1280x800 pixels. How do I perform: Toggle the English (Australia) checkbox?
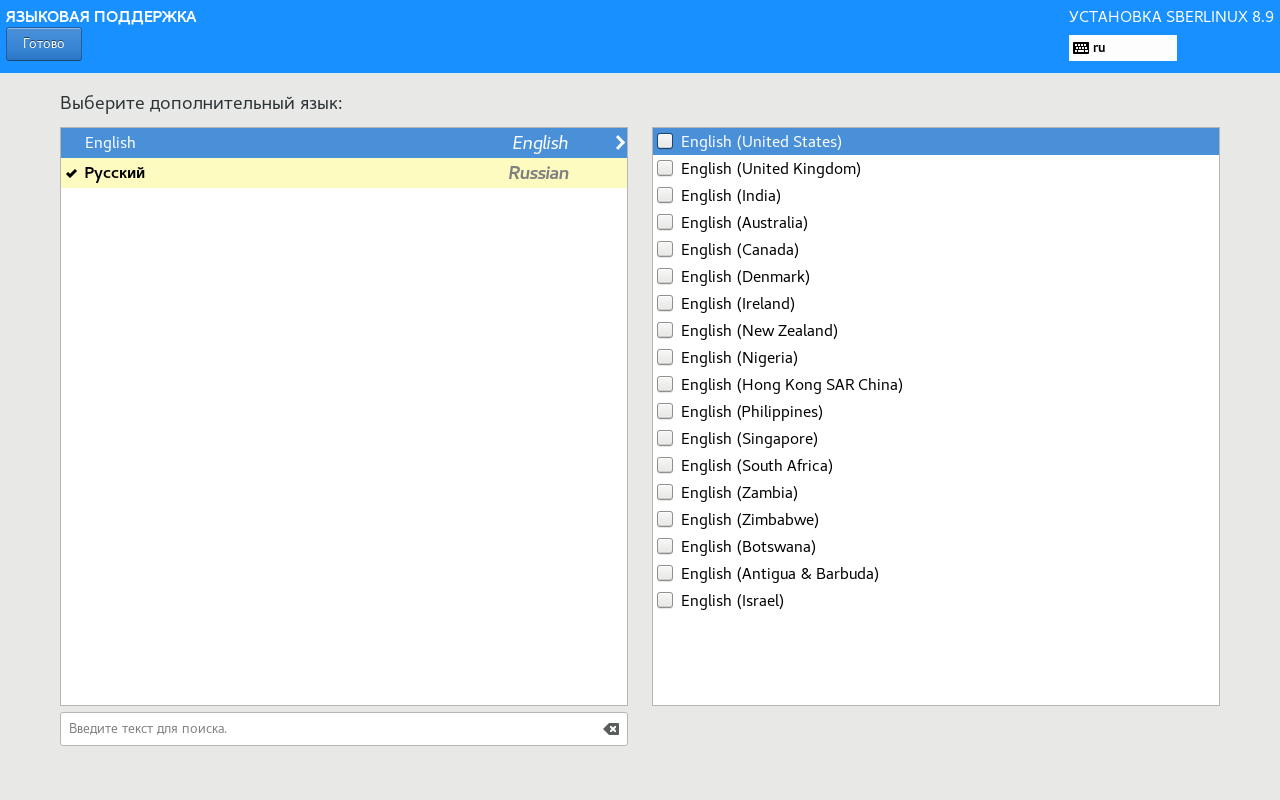click(665, 223)
